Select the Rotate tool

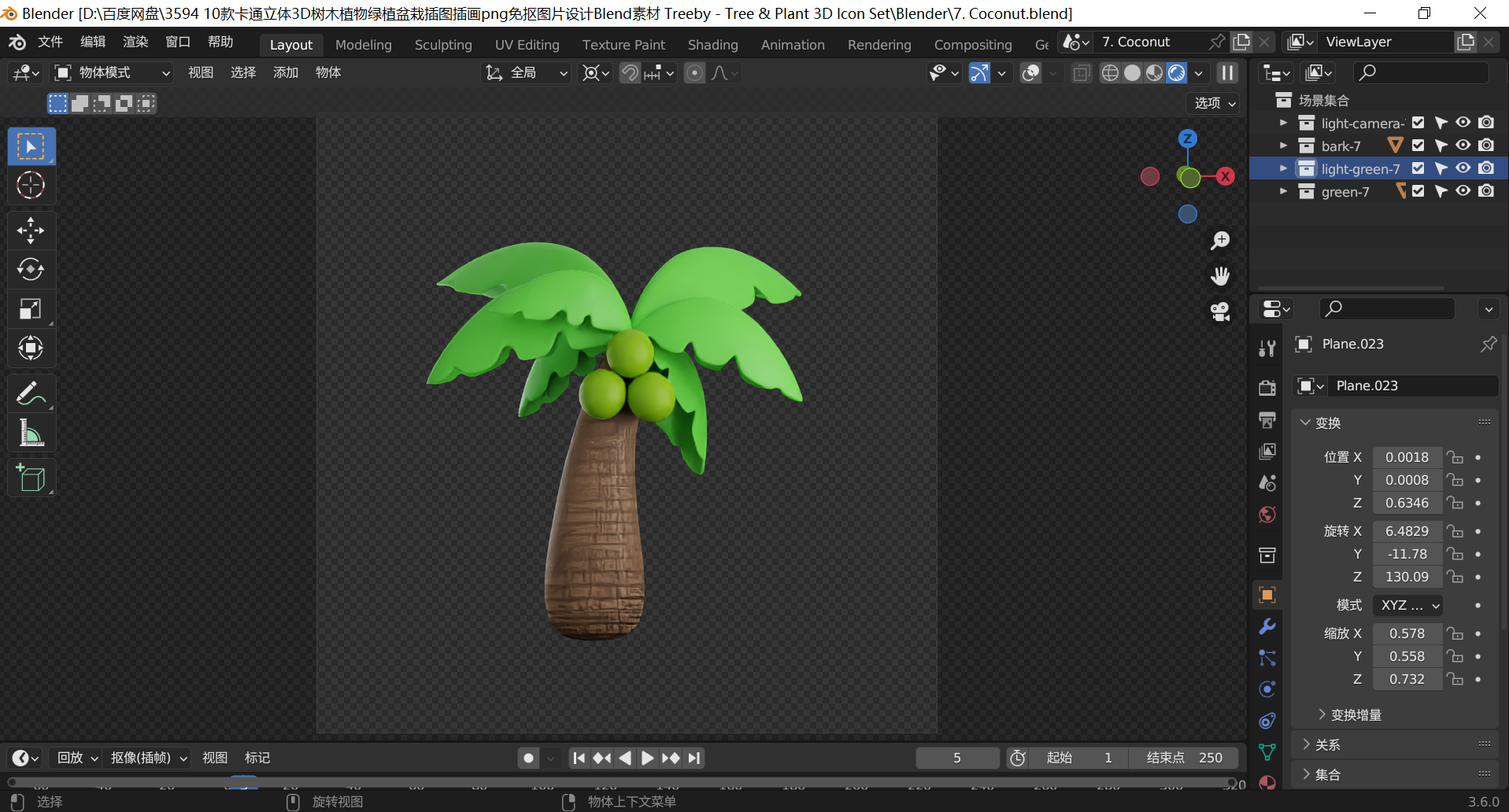coord(31,269)
